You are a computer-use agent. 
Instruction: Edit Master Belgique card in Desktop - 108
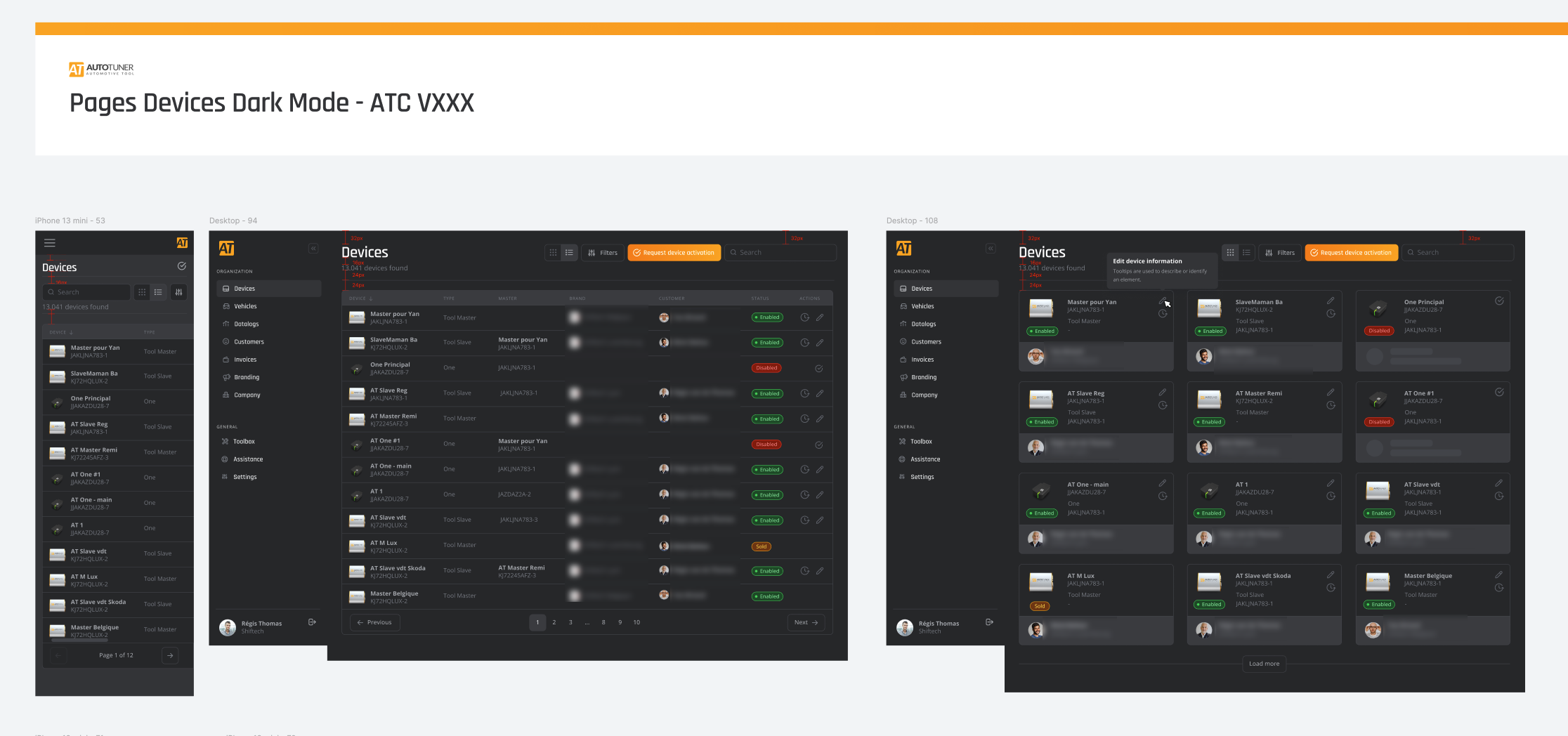point(1499,574)
